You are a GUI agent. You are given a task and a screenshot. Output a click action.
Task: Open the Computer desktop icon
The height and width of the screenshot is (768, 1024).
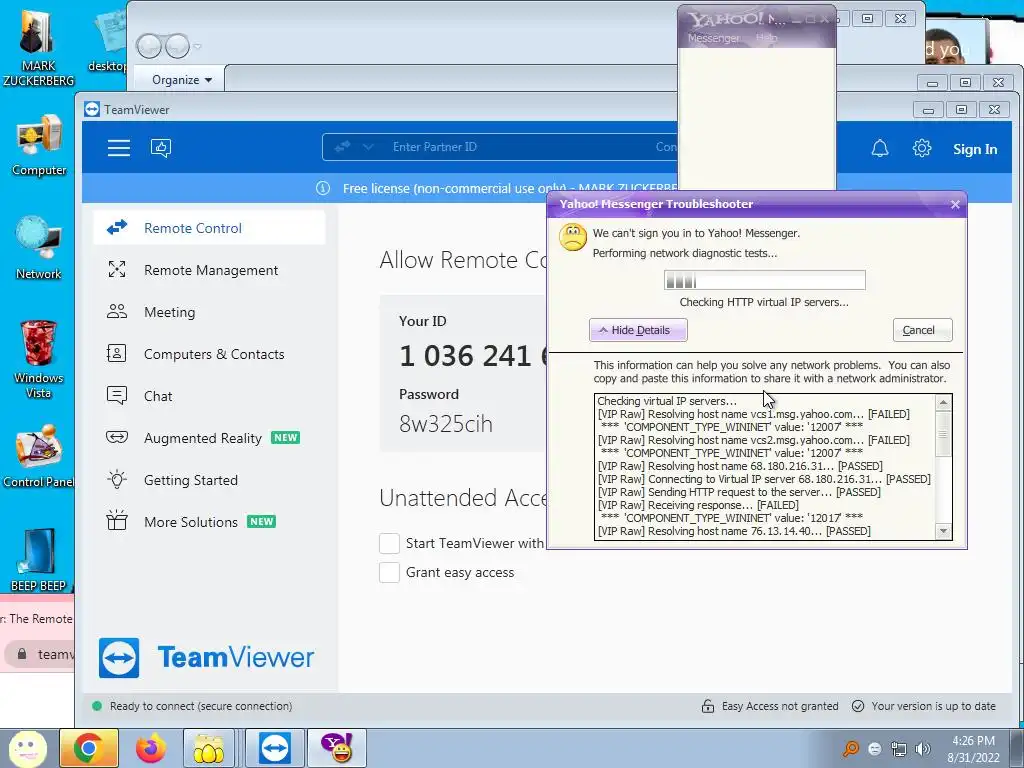coord(39,145)
